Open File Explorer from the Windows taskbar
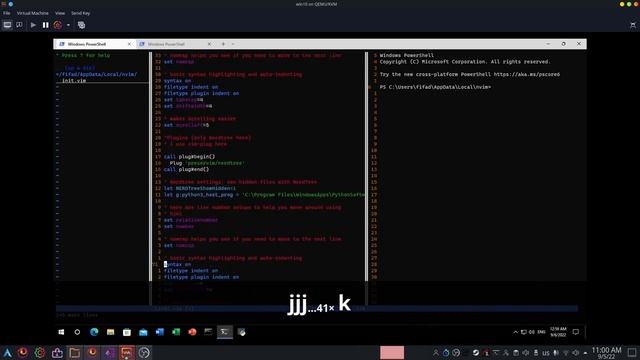Screen dimensions: 640x360 click(110, 332)
